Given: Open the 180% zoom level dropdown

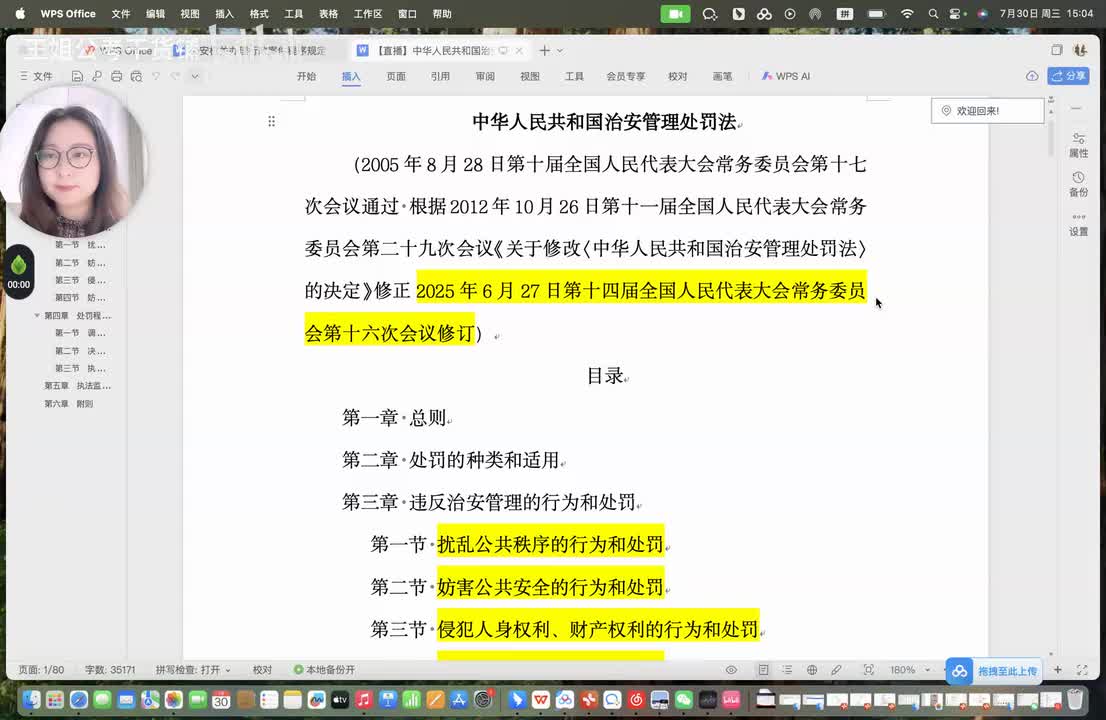Looking at the screenshot, I should 910,670.
